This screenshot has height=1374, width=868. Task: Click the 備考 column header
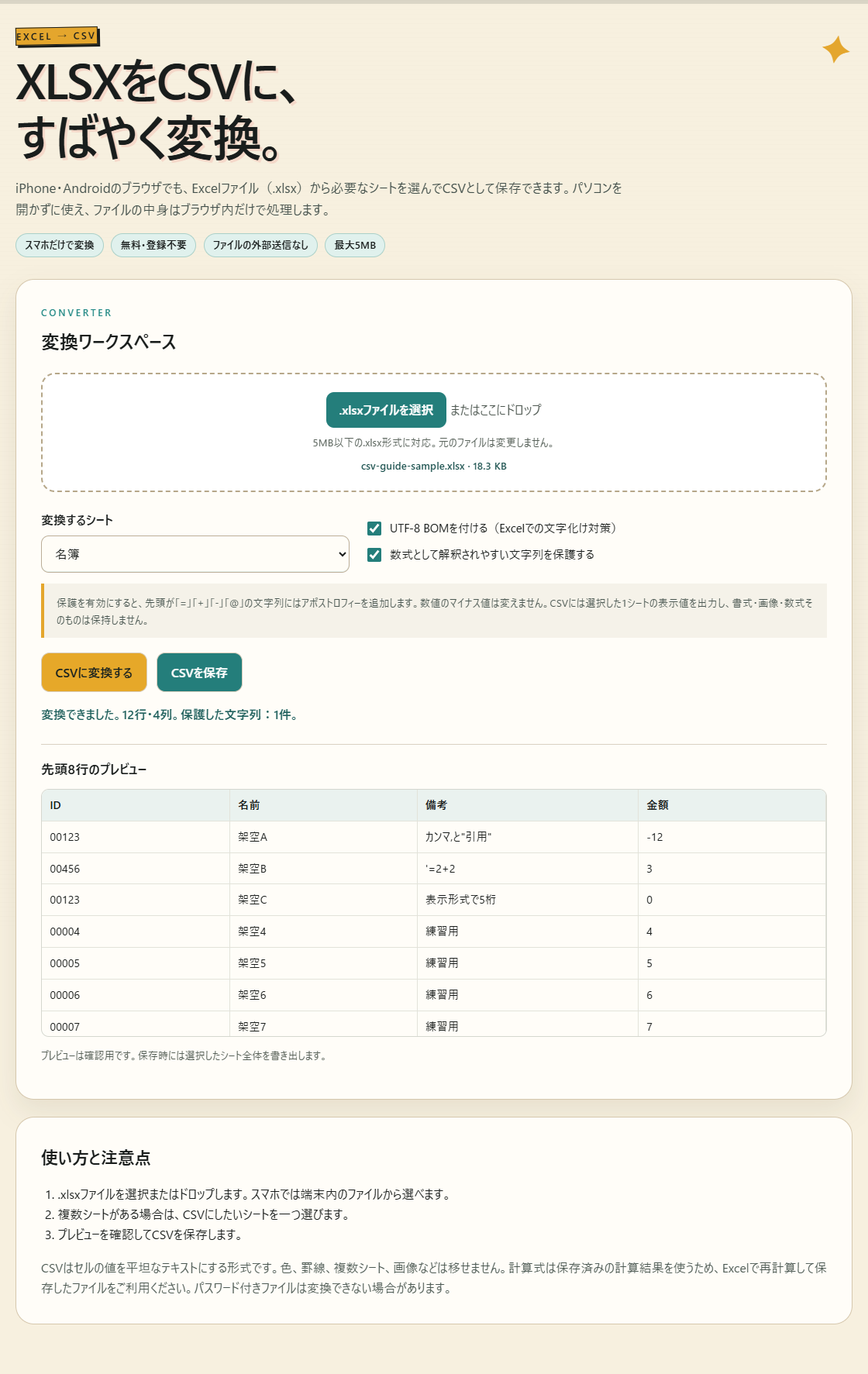pyautogui.click(x=528, y=805)
